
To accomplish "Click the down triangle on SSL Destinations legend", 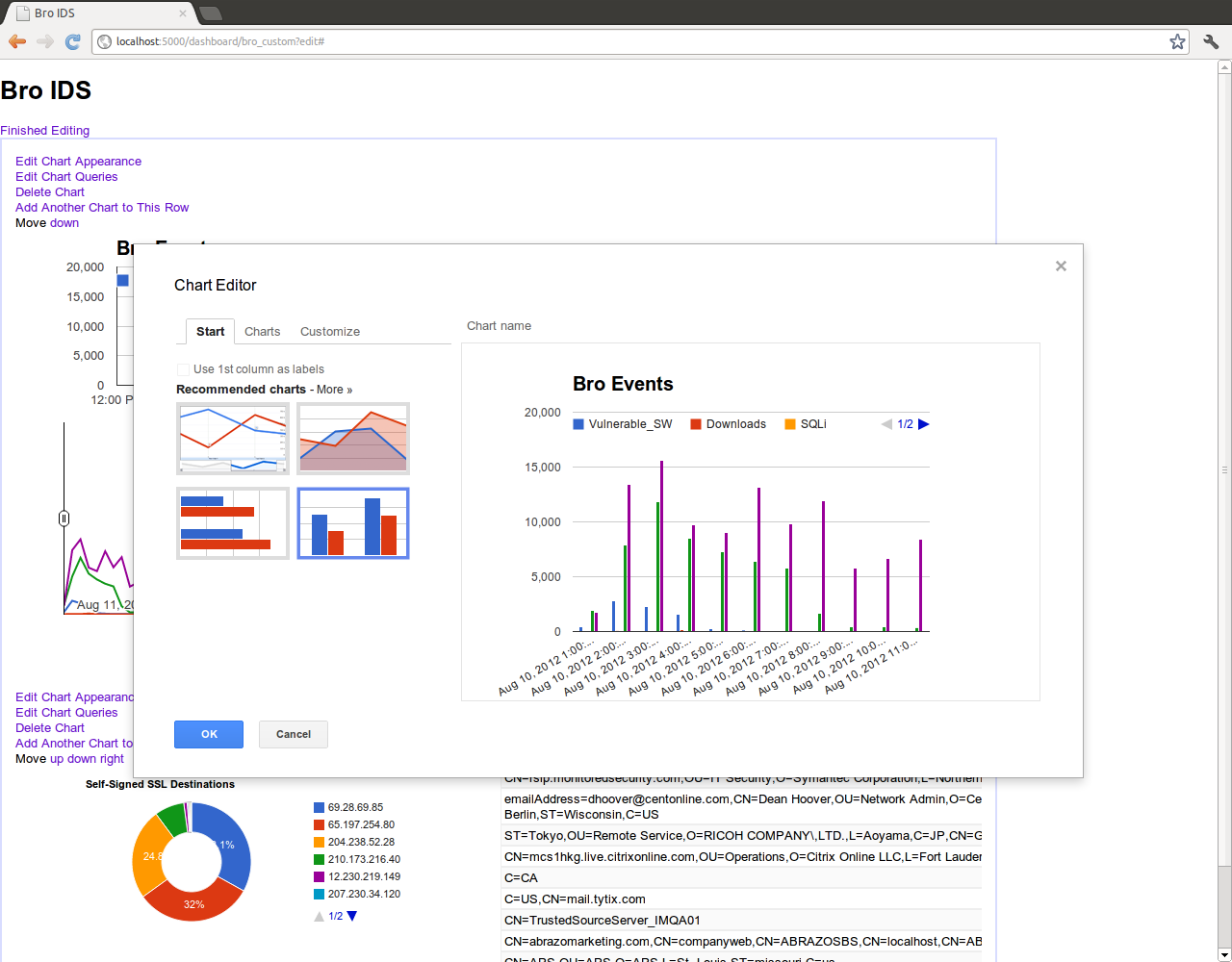I will [x=350, y=916].
